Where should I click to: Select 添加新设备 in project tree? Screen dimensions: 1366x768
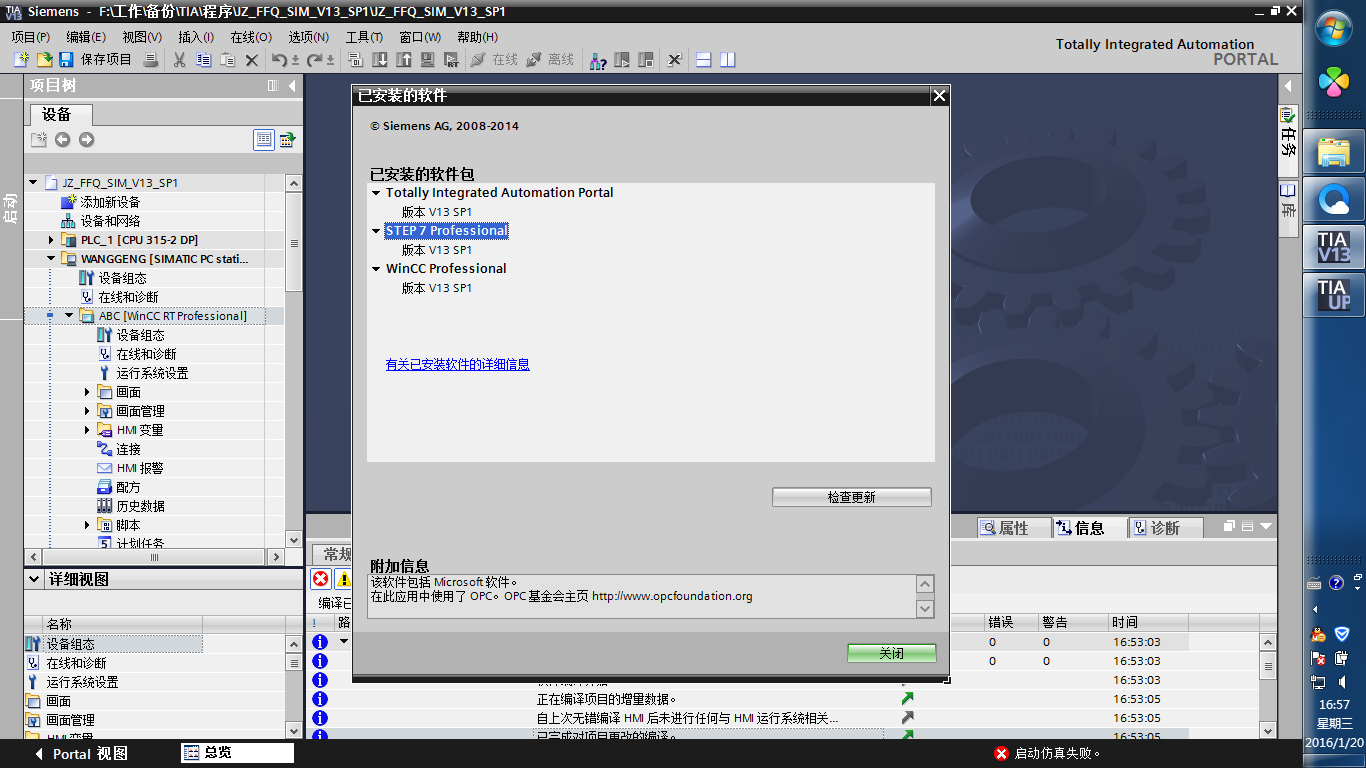110,202
